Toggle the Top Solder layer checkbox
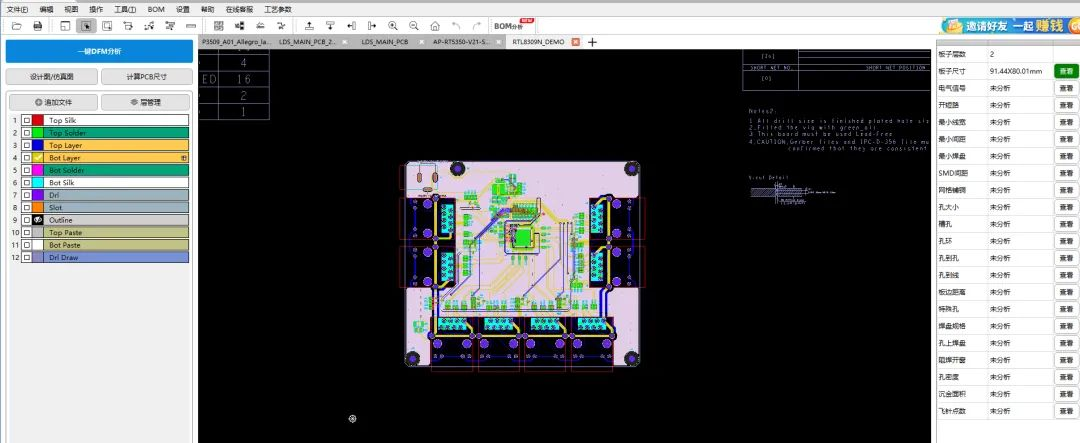1080x443 pixels. tap(26, 133)
